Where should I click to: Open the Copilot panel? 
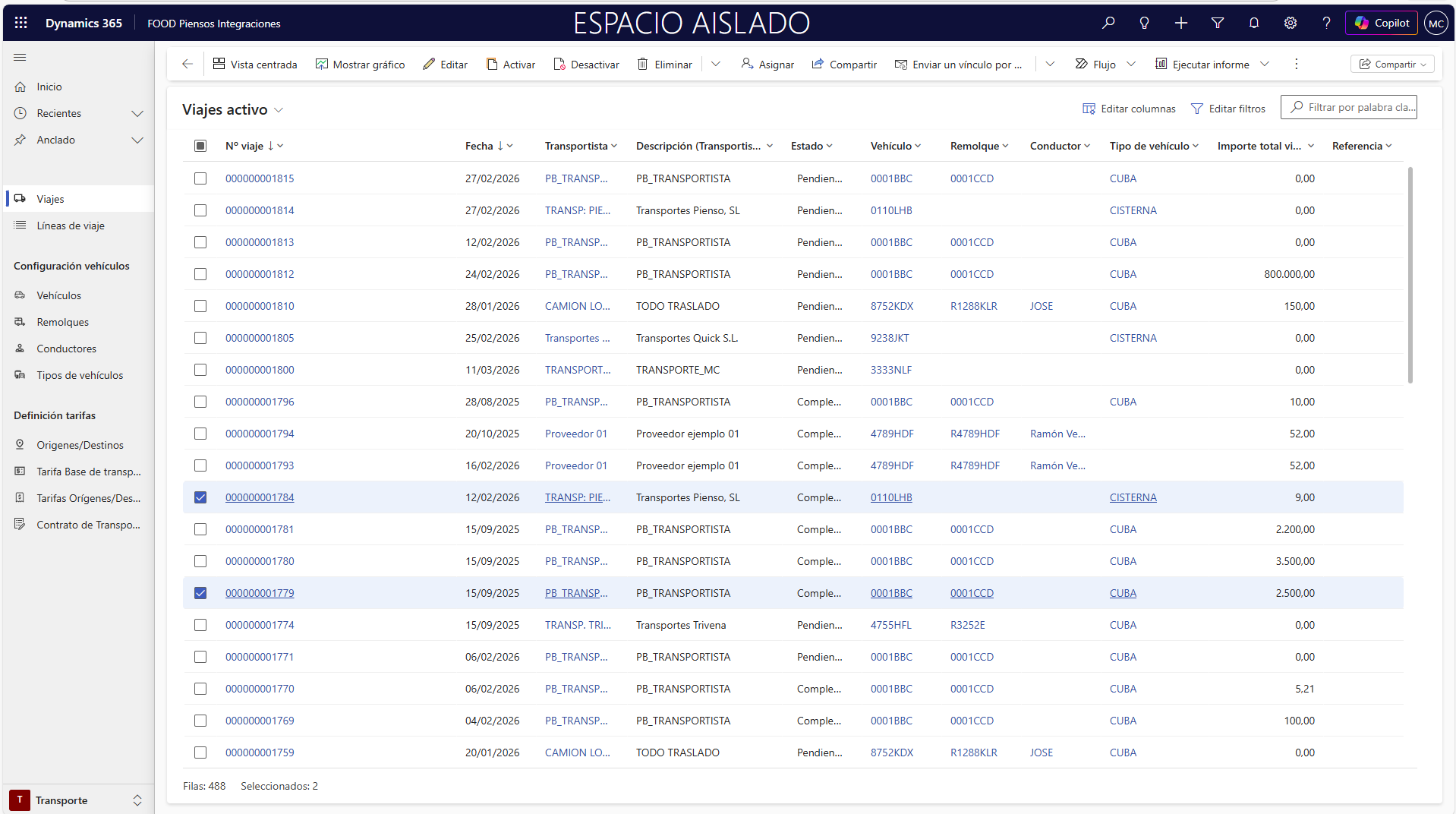(x=1382, y=23)
